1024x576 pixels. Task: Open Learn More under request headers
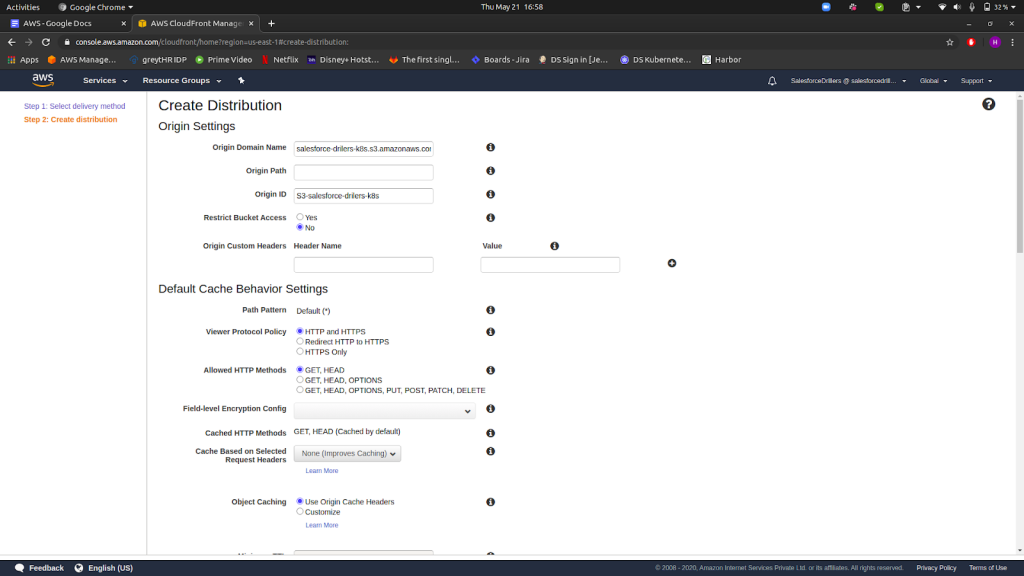(322, 471)
